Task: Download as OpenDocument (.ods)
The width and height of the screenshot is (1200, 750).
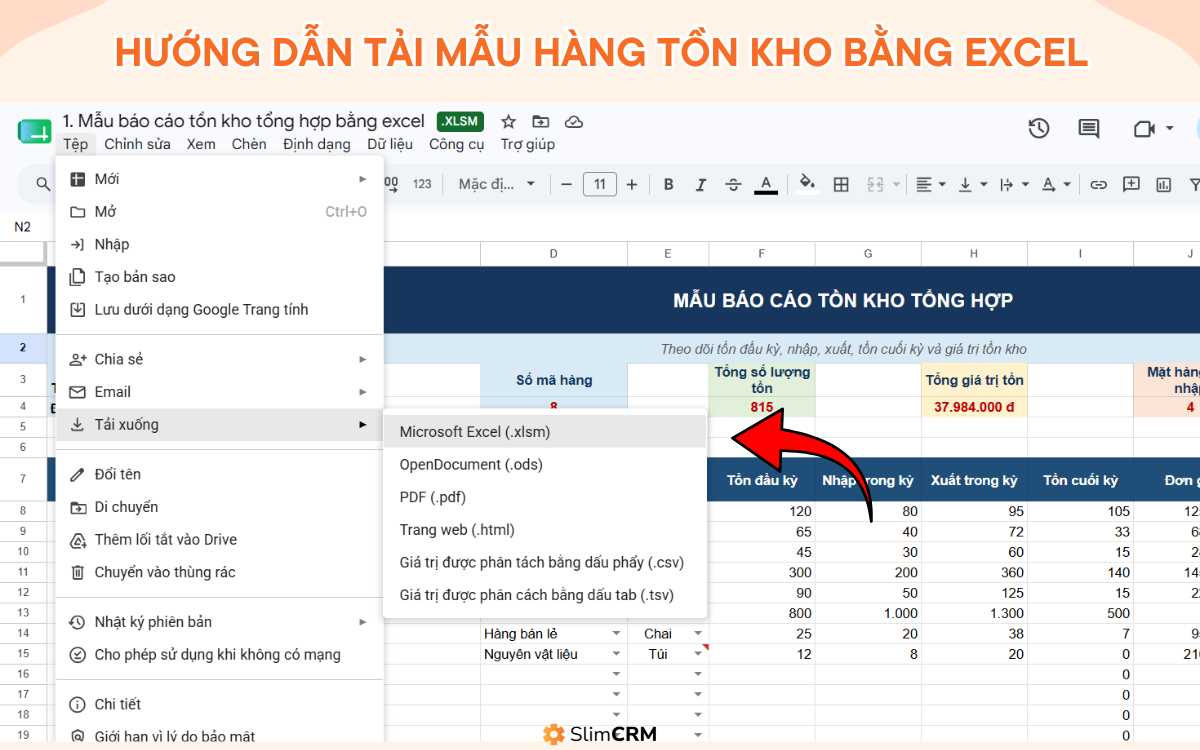Action: 545,465
